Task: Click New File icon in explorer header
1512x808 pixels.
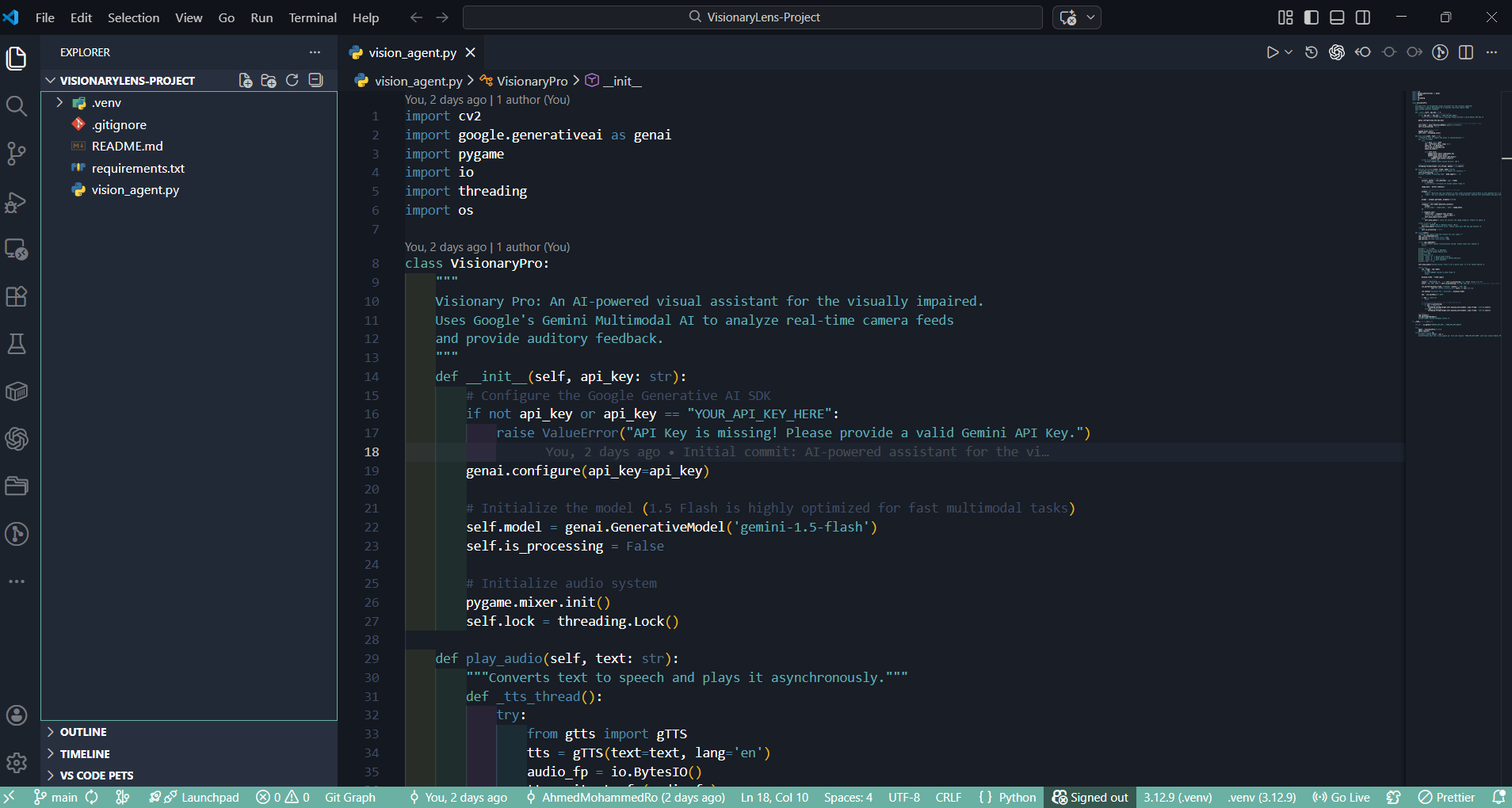Action: pyautogui.click(x=246, y=81)
